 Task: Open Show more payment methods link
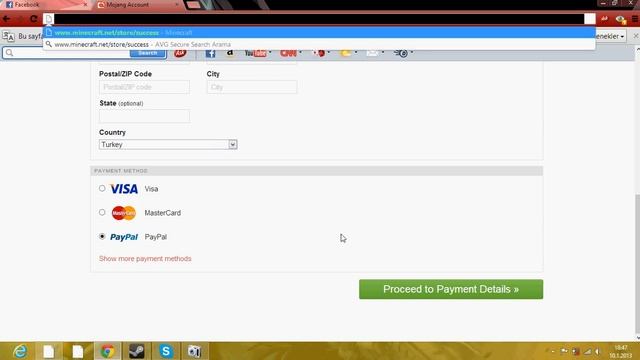coord(145,259)
